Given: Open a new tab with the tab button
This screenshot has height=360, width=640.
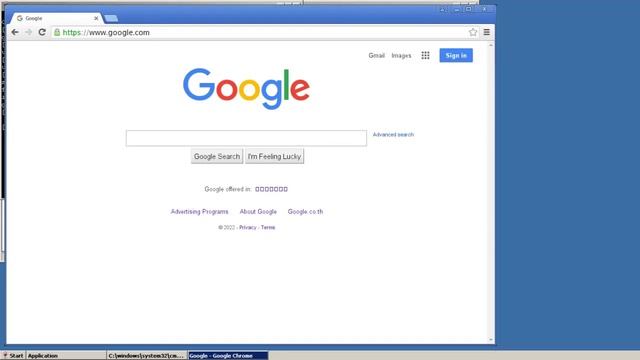Looking at the screenshot, I should click(x=111, y=18).
